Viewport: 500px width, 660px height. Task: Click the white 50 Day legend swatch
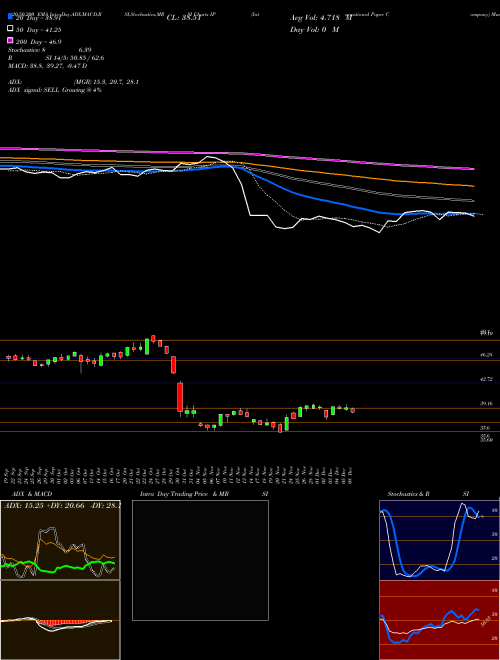click(11, 29)
